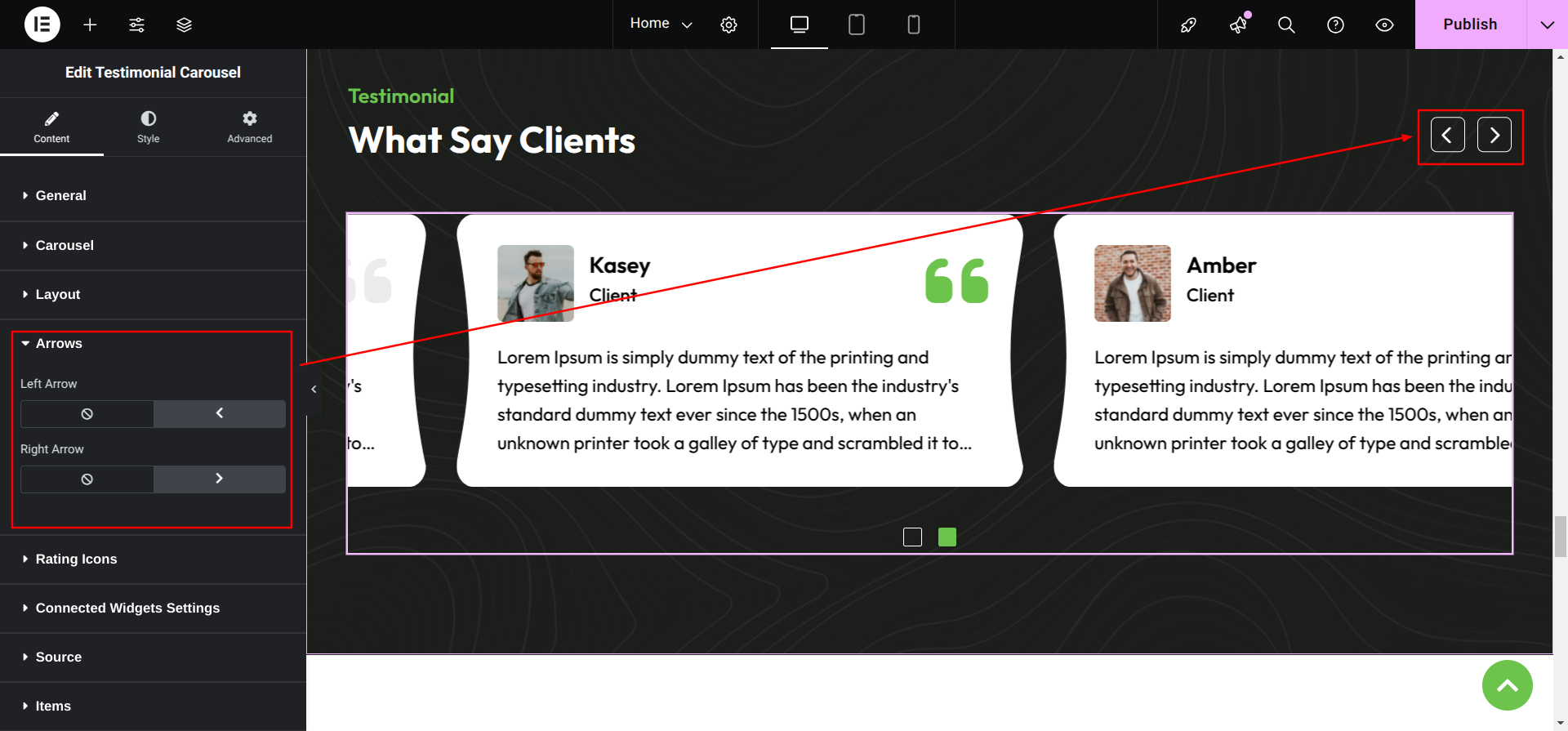Click Edit Testimonial Carousel panel title
The width and height of the screenshot is (1568, 731).
pyautogui.click(x=153, y=73)
